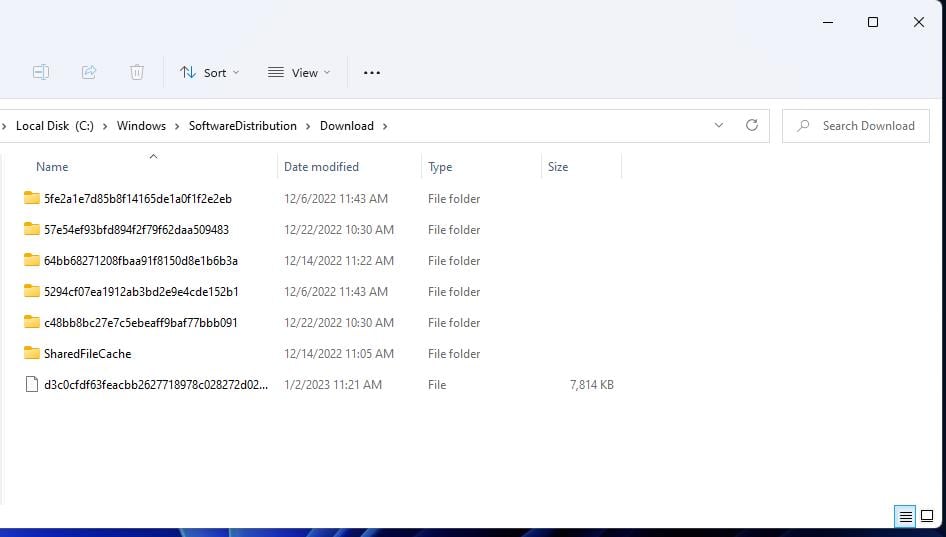Sort by the Date modified column header

pos(321,167)
